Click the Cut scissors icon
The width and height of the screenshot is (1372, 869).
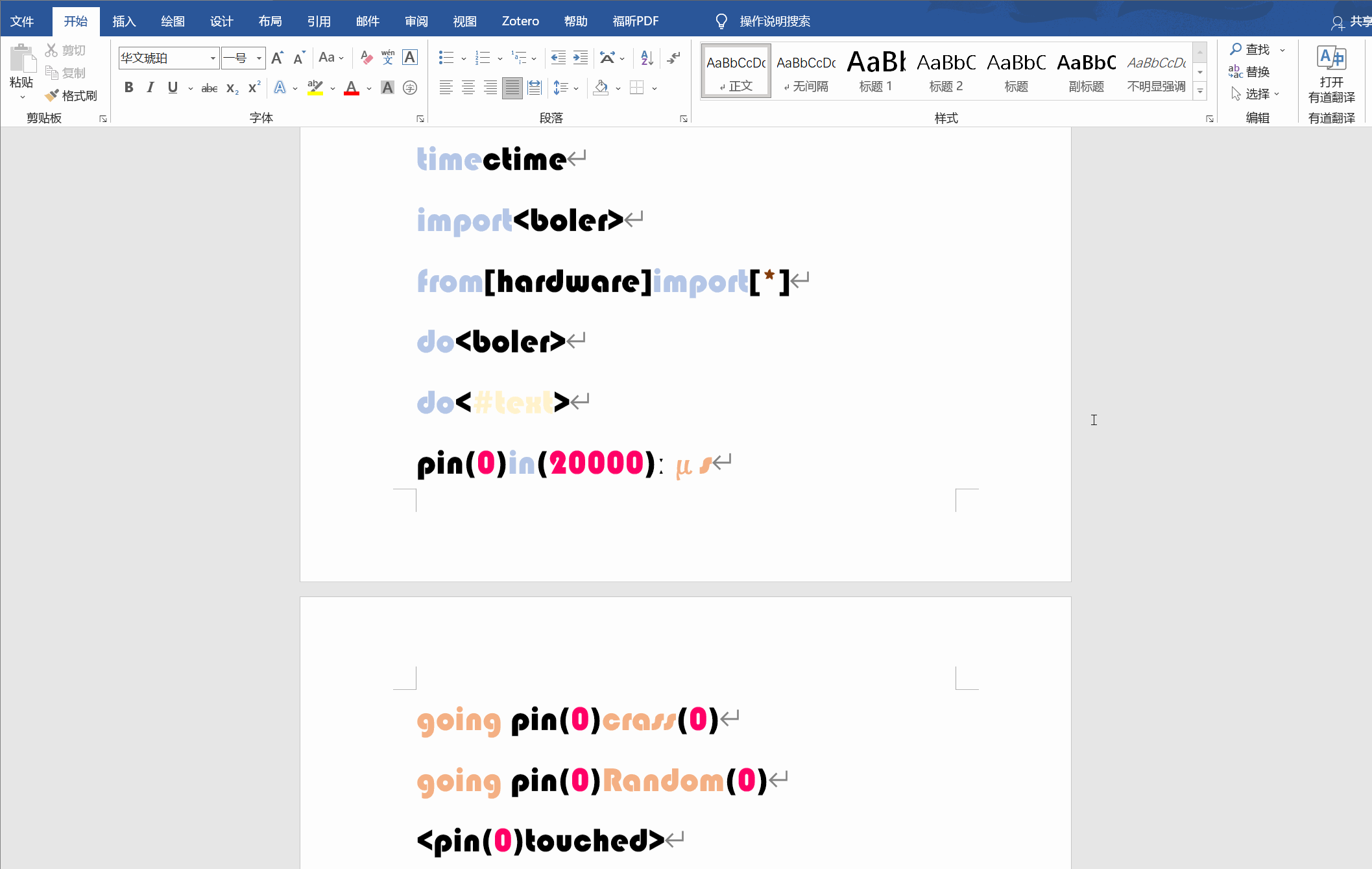tap(51, 50)
